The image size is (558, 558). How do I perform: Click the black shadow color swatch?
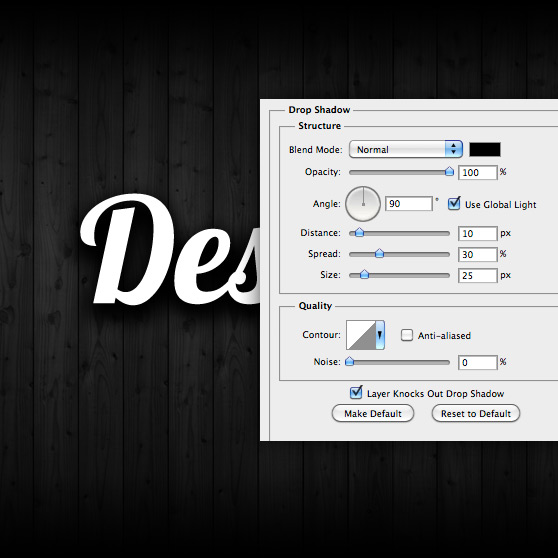point(485,149)
